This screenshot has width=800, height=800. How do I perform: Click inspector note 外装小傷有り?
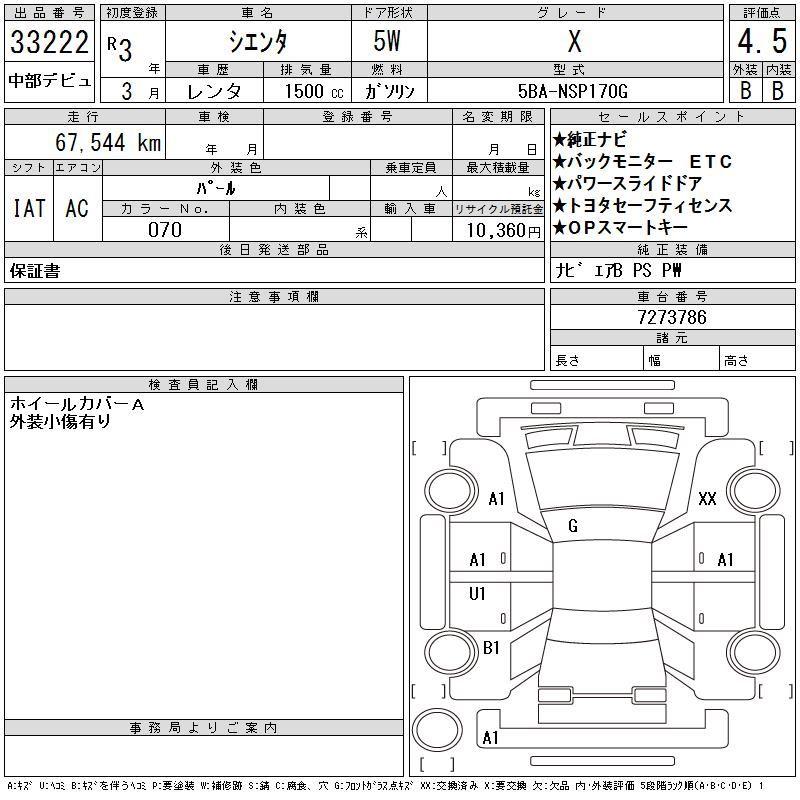[x=60, y=421]
